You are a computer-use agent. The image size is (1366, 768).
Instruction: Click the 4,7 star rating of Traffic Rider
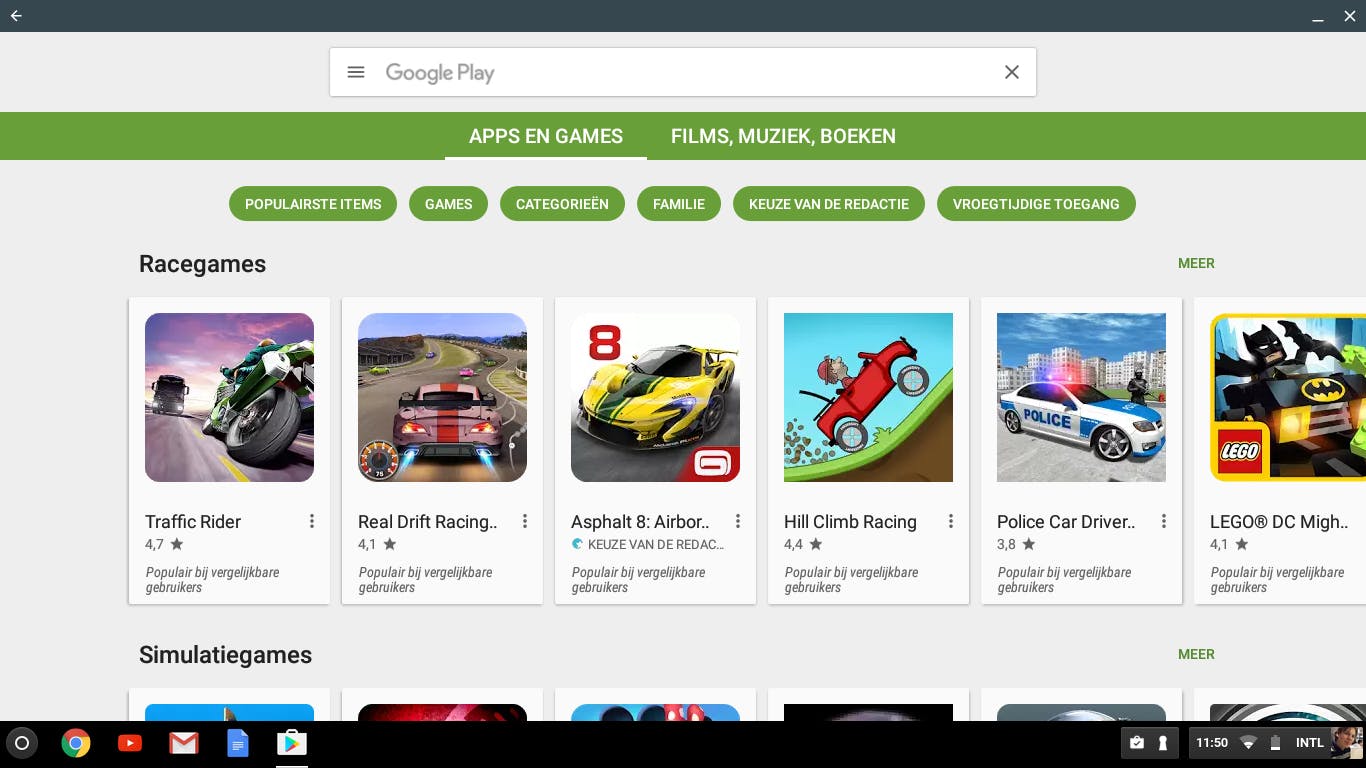pyautogui.click(x=164, y=545)
